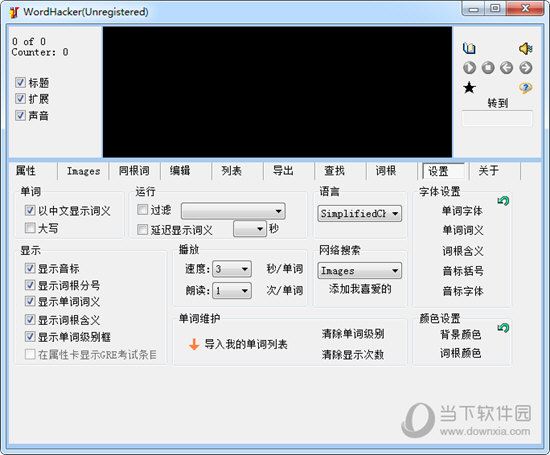550x455 pixels.
Task: Start playback with the play button
Action: click(x=469, y=68)
